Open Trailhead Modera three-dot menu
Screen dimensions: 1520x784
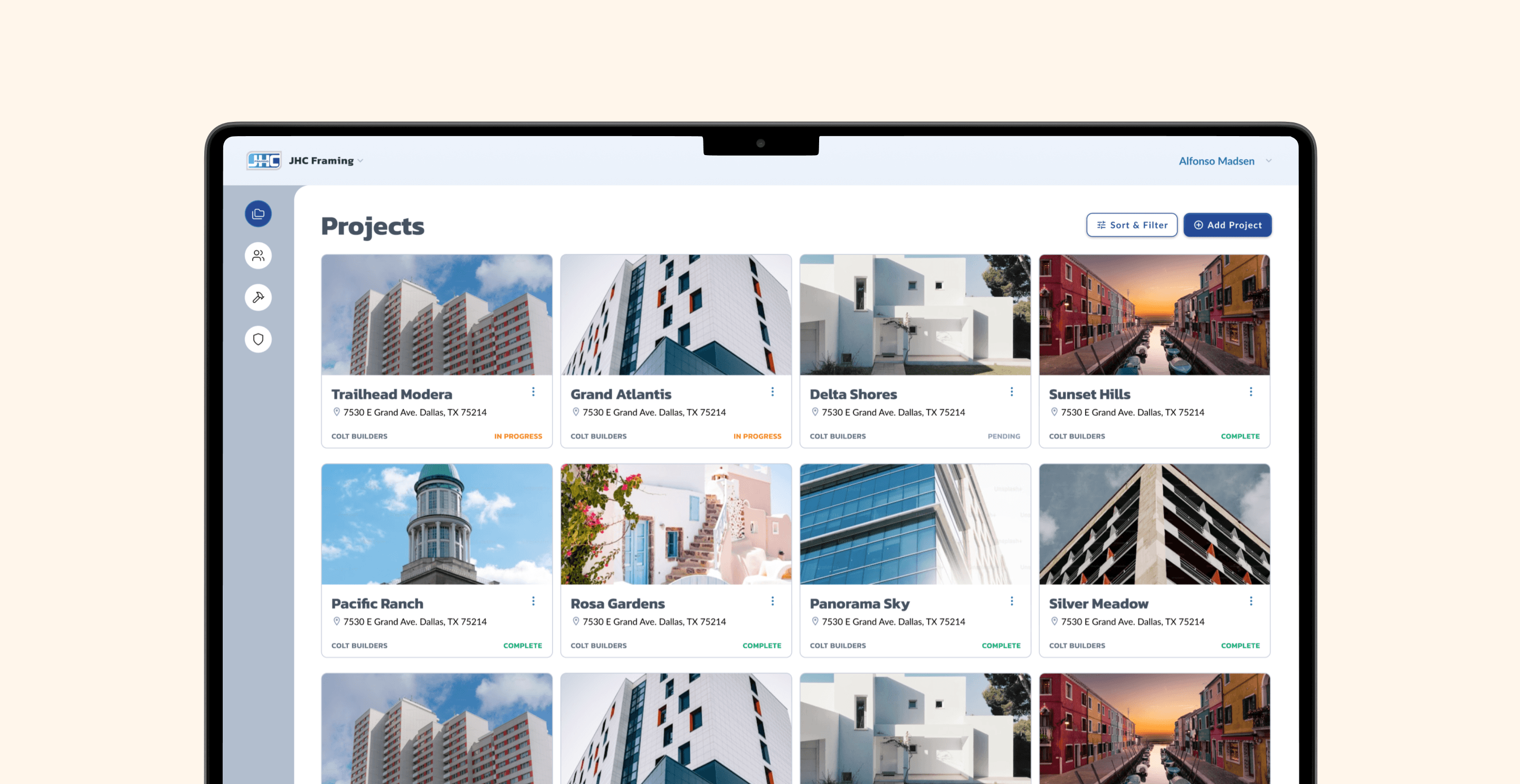(x=534, y=391)
